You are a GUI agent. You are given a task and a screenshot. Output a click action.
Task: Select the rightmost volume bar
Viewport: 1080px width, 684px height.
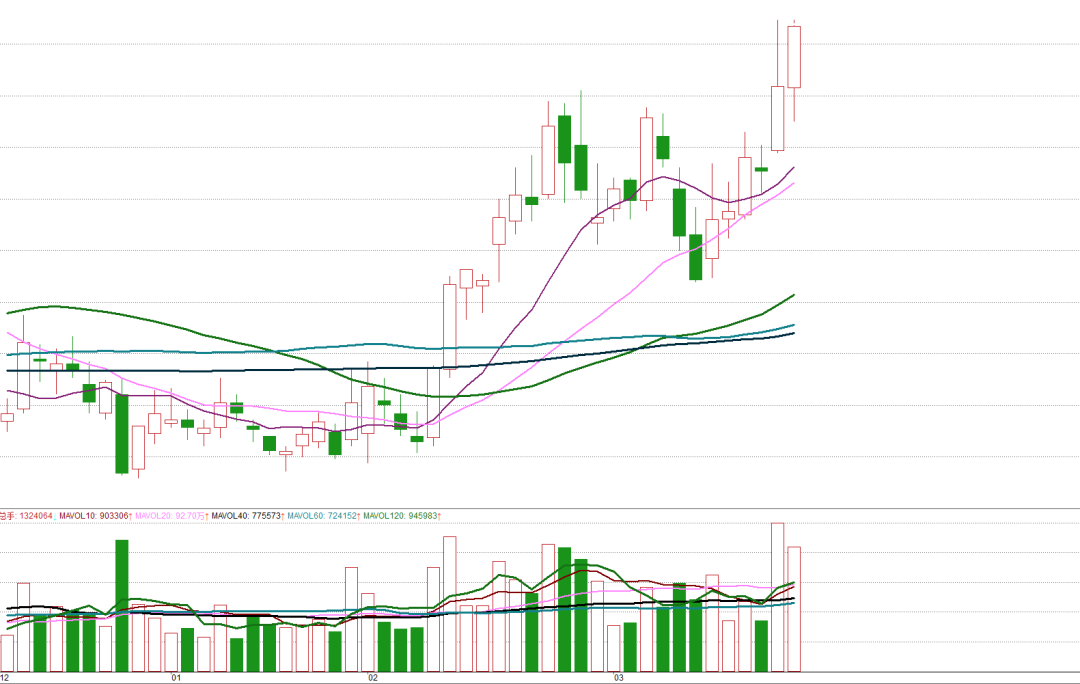[x=794, y=608]
